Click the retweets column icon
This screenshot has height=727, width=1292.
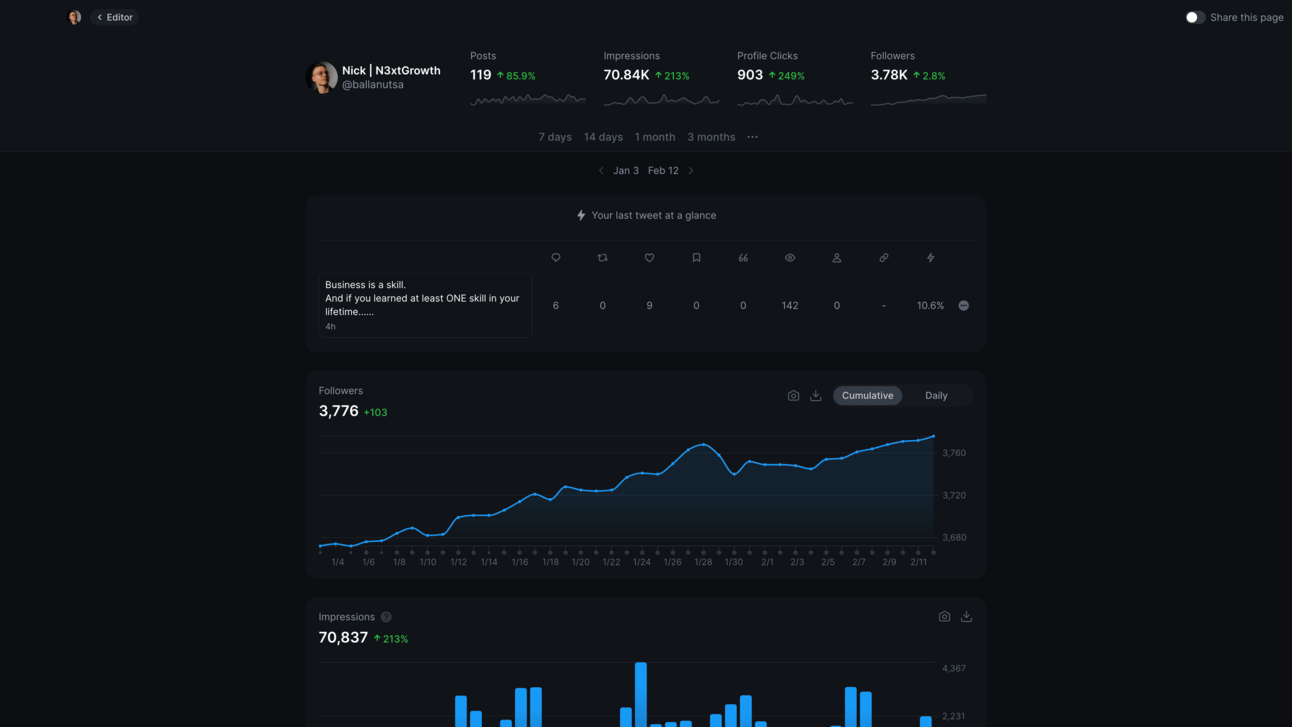point(602,258)
